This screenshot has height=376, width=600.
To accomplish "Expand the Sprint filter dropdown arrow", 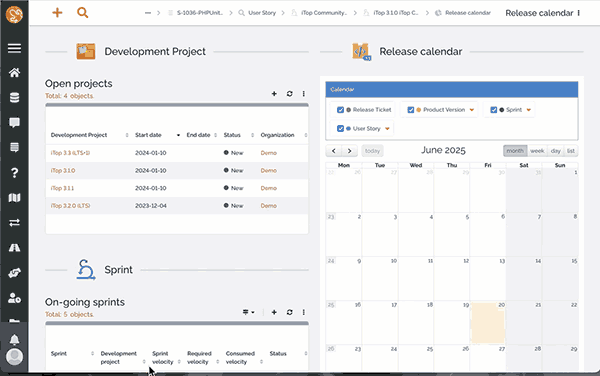I will (x=528, y=110).
